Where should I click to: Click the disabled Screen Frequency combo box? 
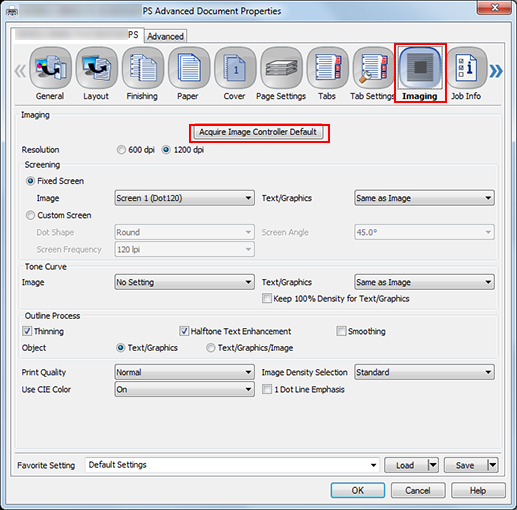(184, 249)
